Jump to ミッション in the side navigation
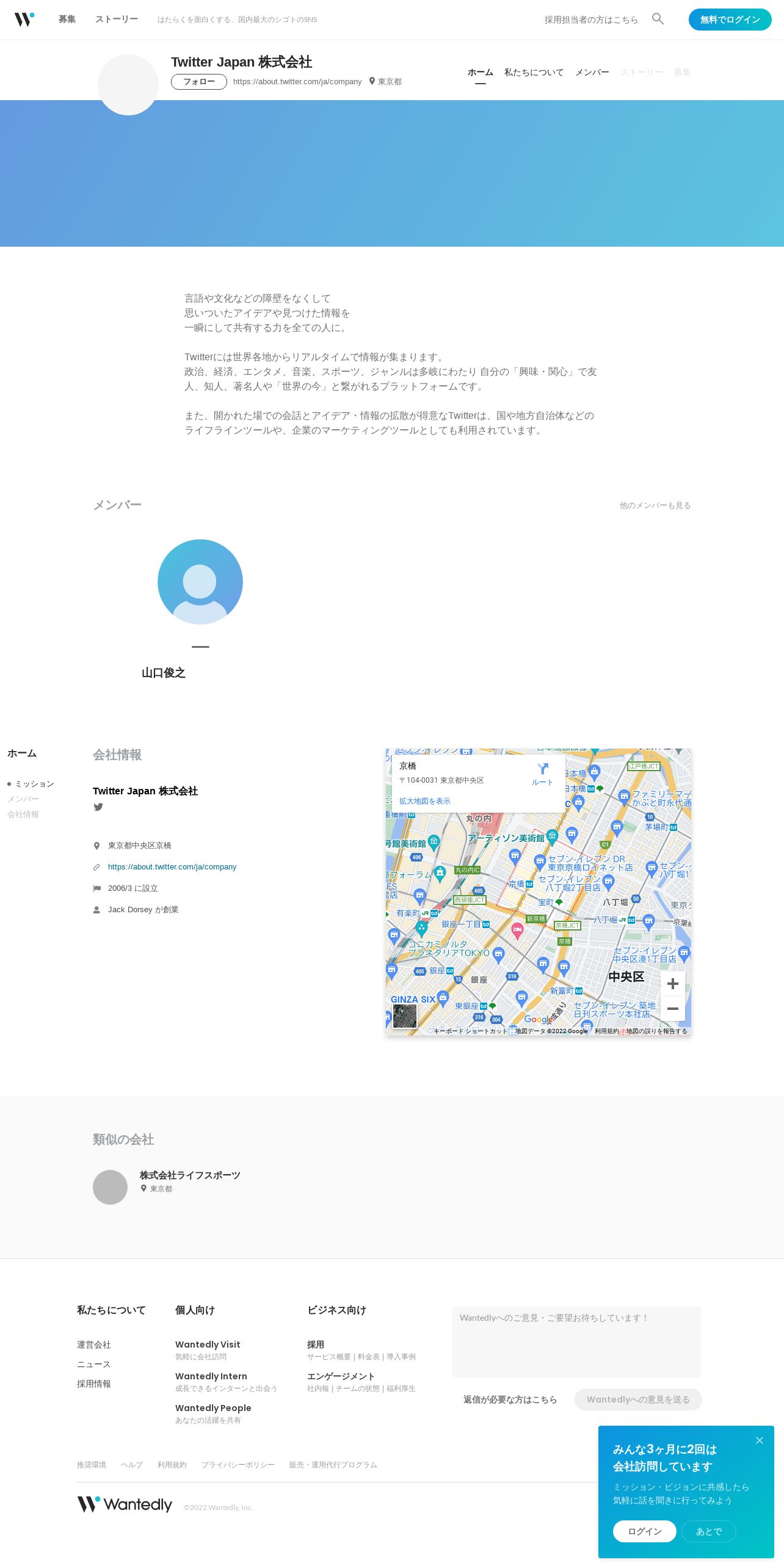784x1568 pixels. (x=35, y=784)
